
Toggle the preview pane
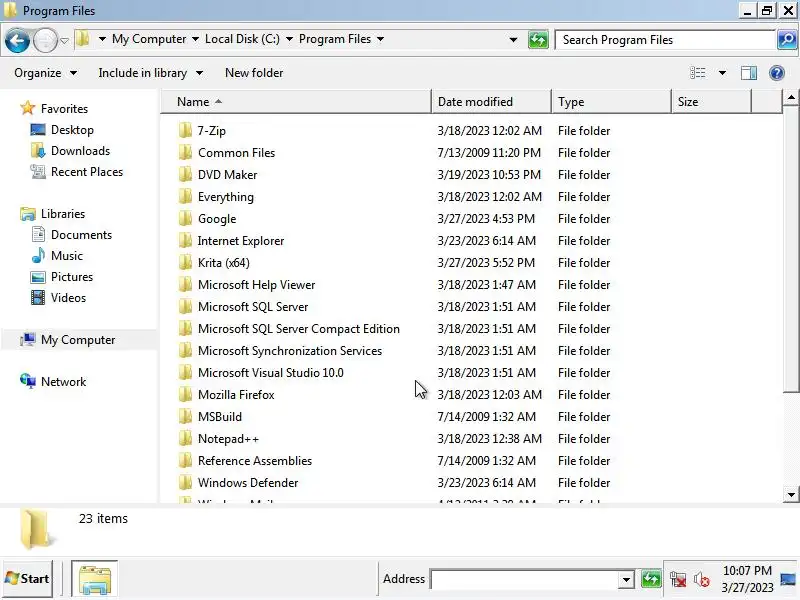pos(748,73)
